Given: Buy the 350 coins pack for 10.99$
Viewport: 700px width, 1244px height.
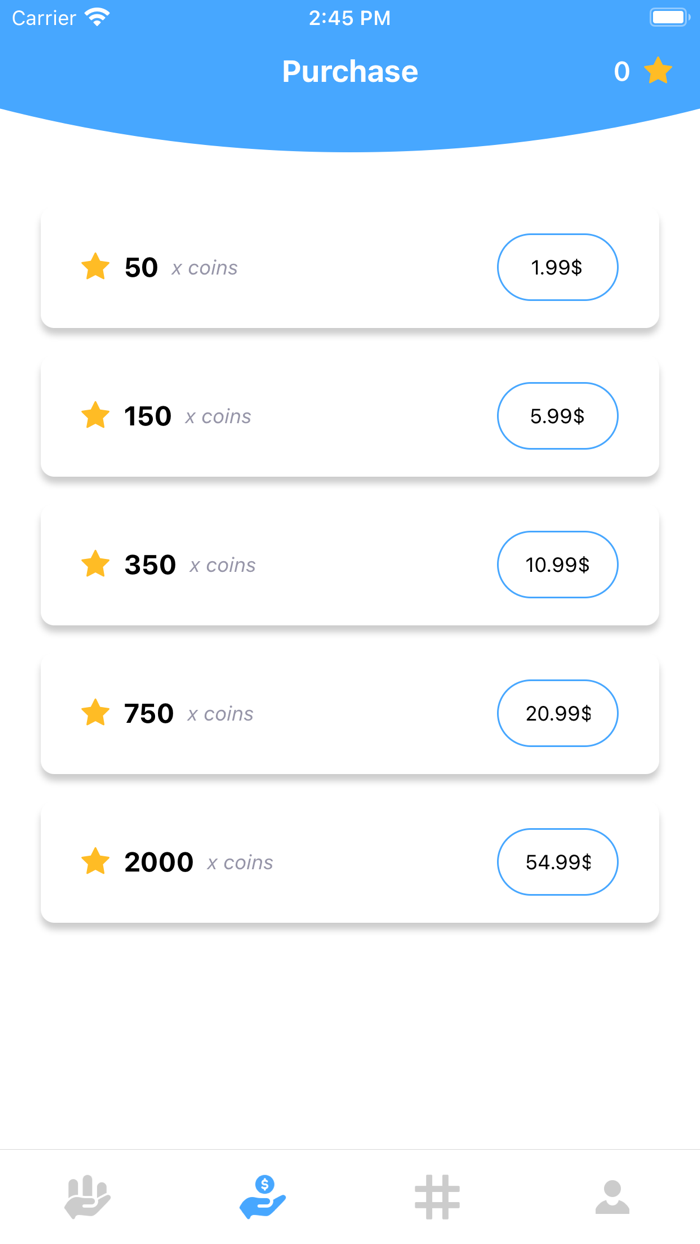Looking at the screenshot, I should pyautogui.click(x=557, y=564).
